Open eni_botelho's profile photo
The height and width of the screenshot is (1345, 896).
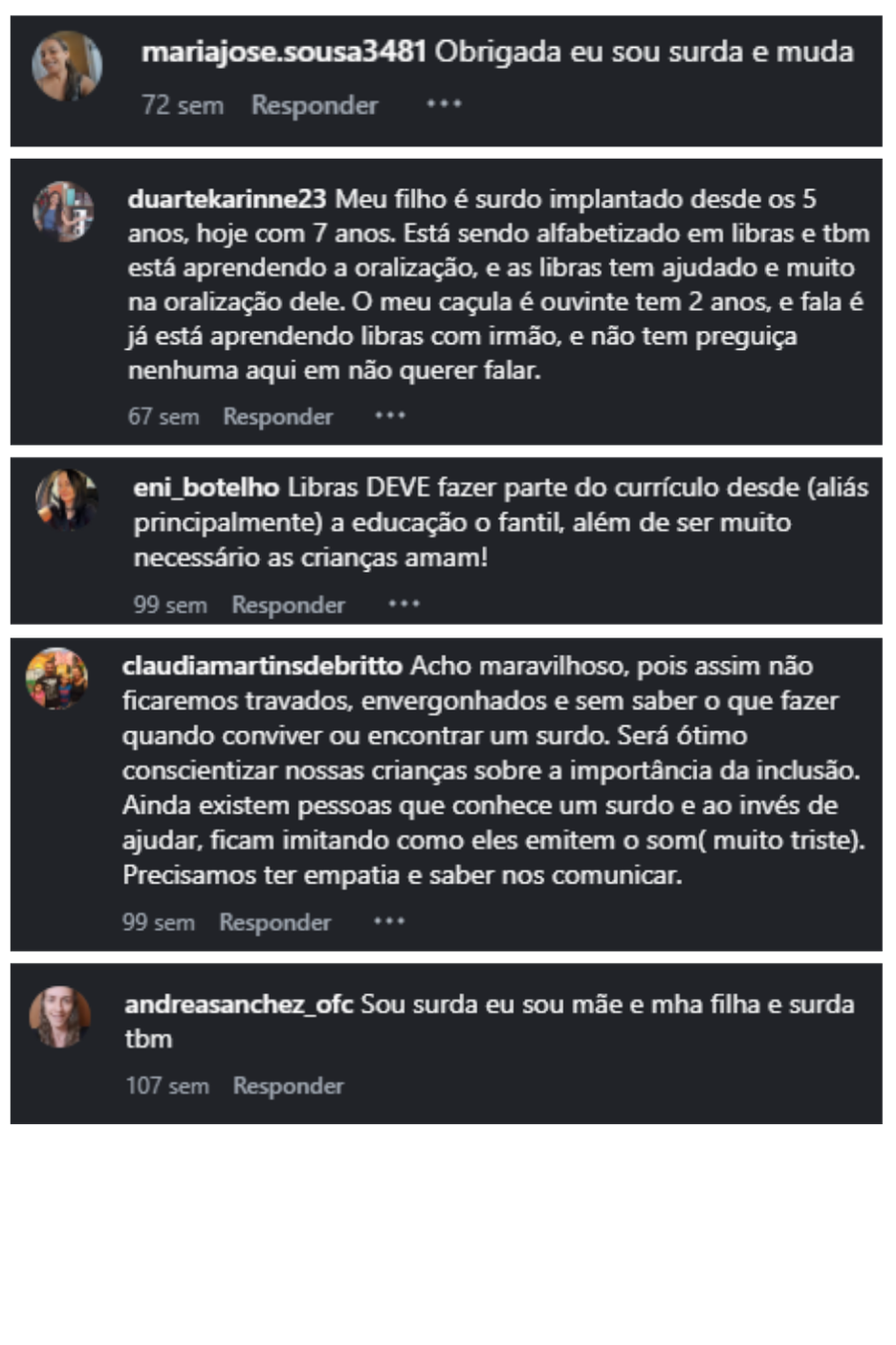coord(67,499)
